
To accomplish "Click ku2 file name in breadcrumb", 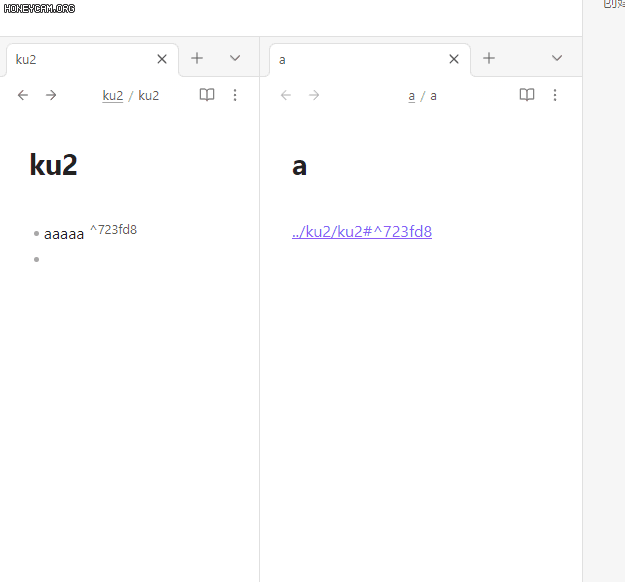I will pyautogui.click(x=148, y=96).
